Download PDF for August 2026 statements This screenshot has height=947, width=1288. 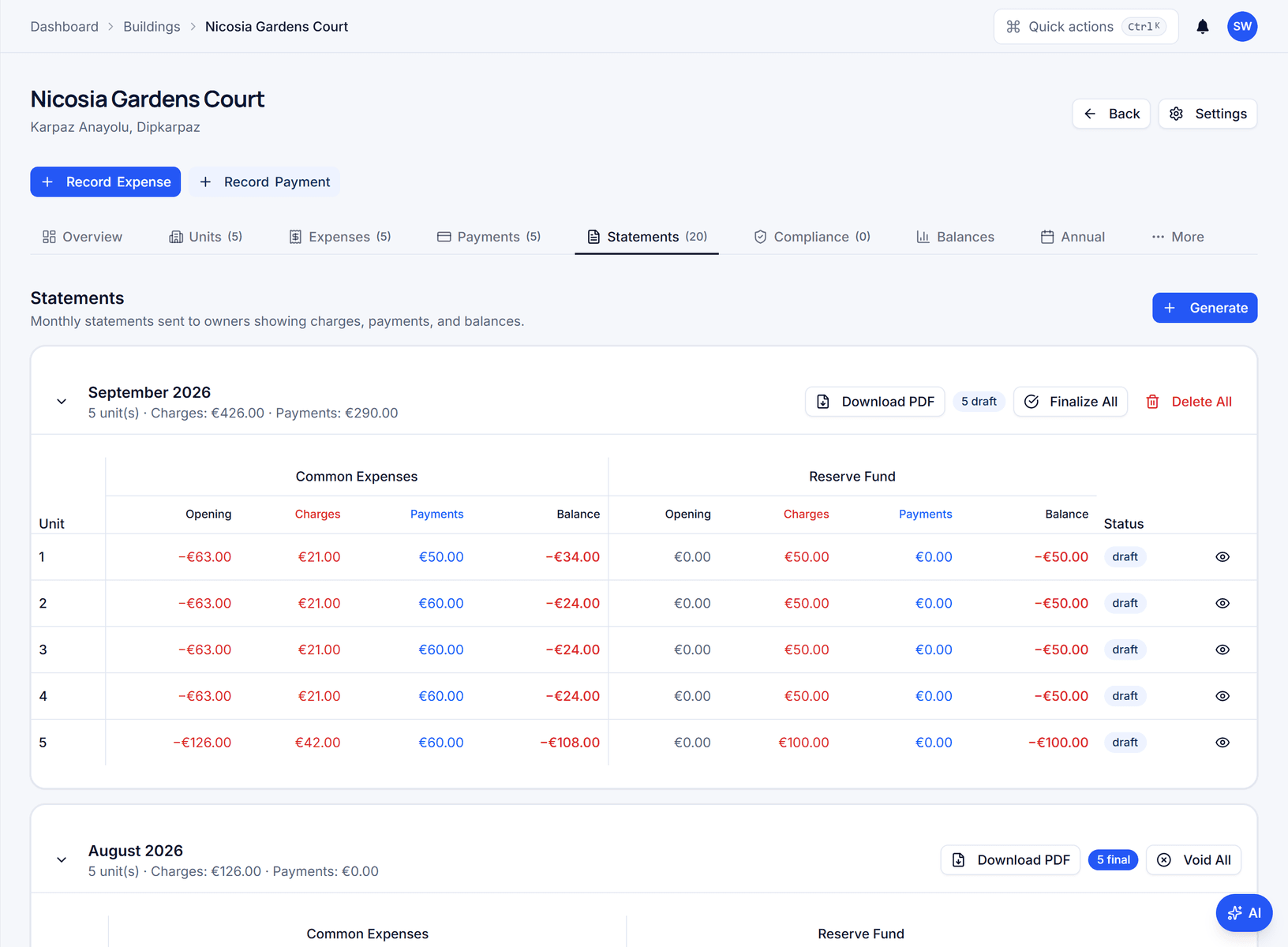[x=1010, y=860]
